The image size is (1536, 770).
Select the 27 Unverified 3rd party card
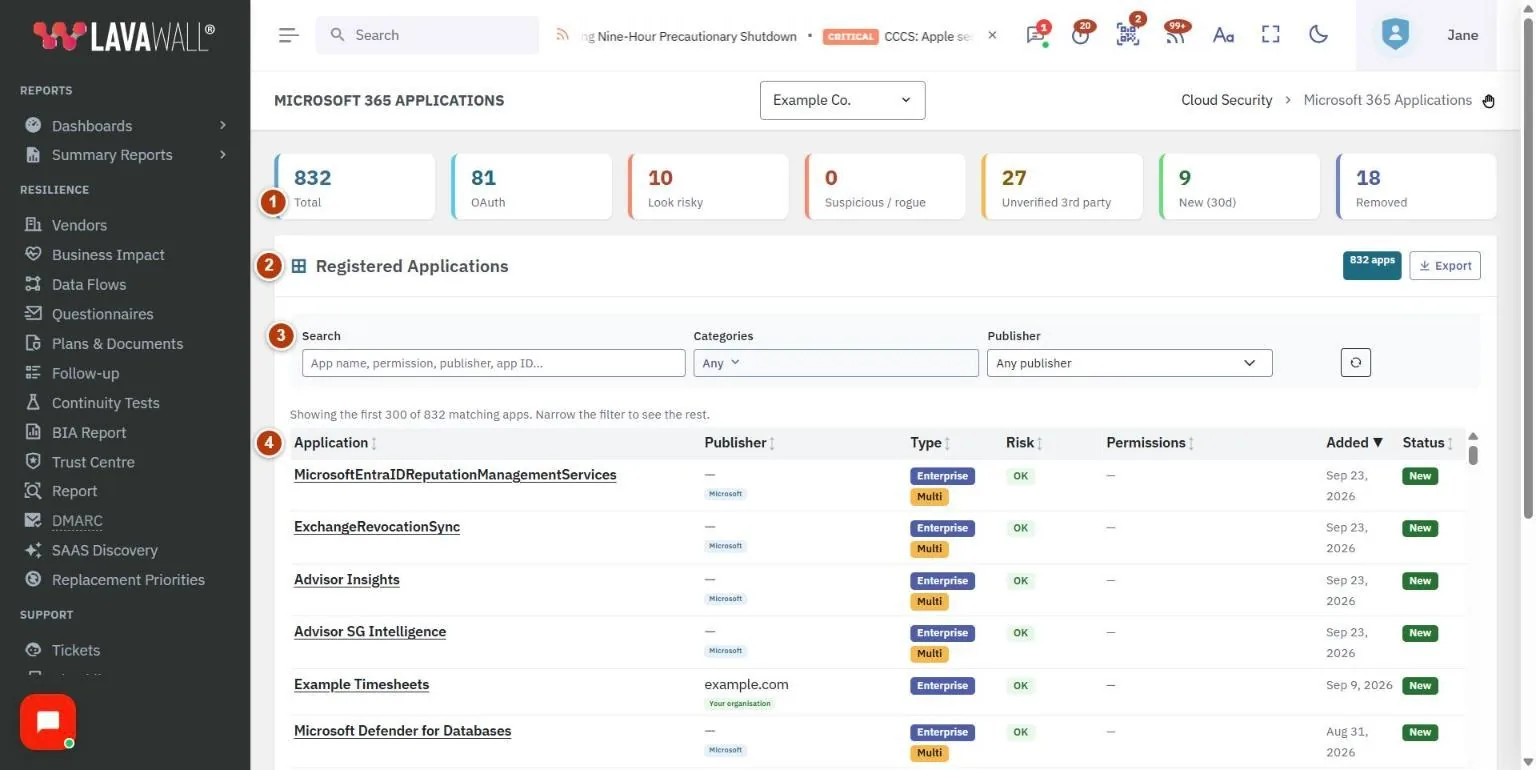click(x=1063, y=186)
